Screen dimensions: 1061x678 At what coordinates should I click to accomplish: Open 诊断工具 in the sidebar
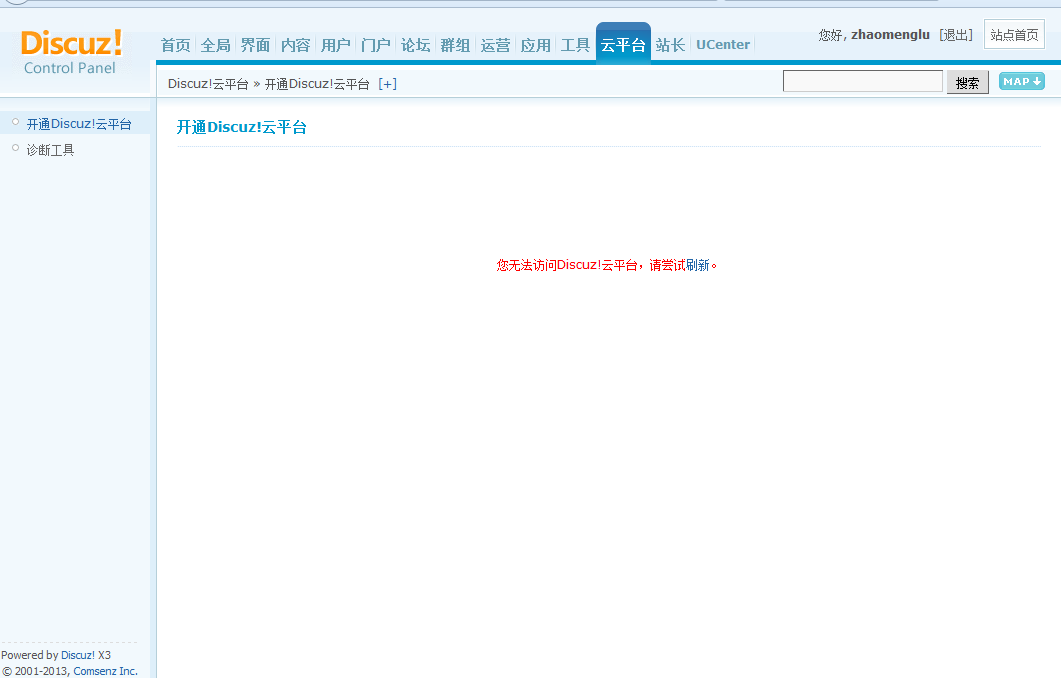point(51,150)
